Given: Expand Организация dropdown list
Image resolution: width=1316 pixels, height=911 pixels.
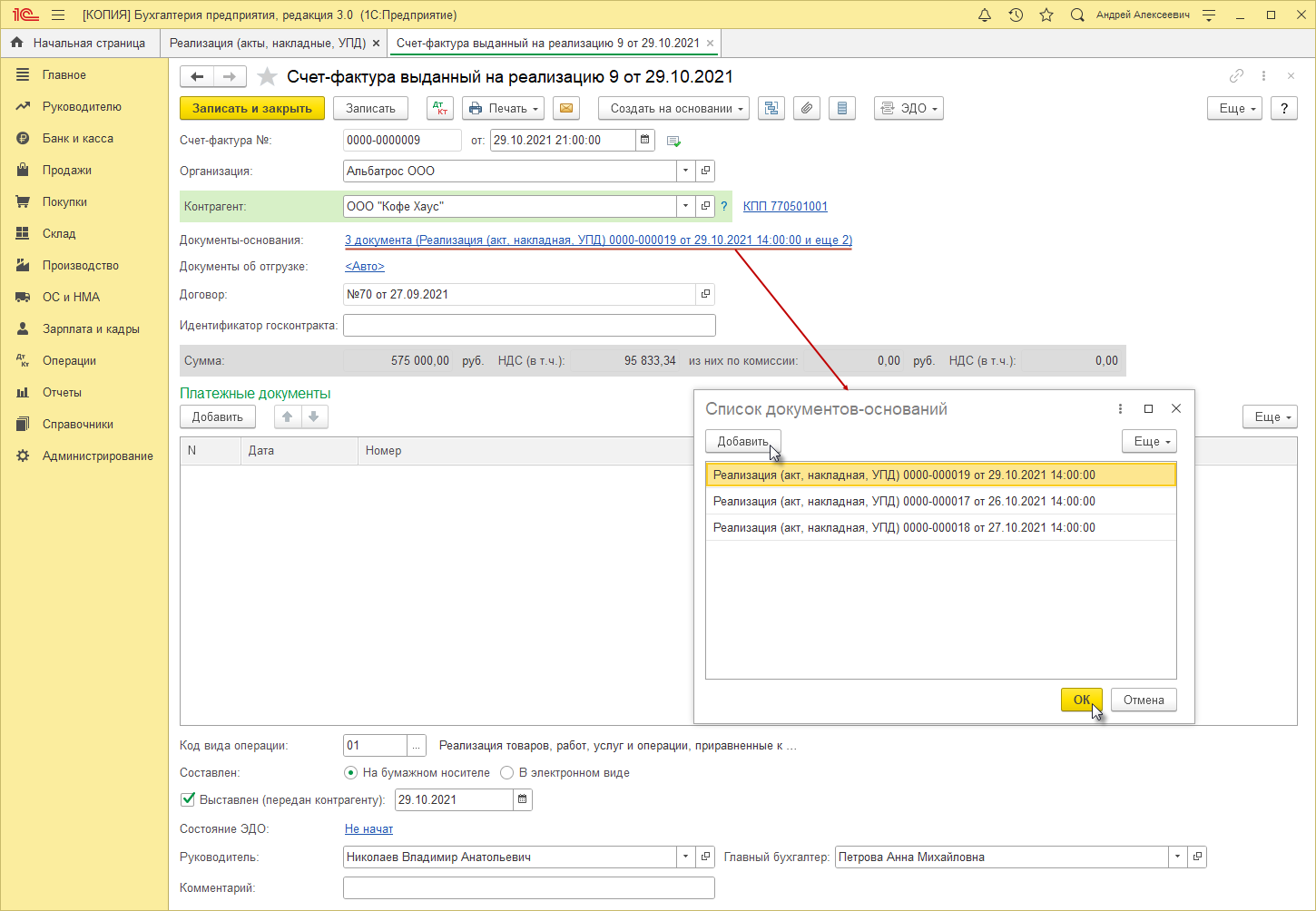Looking at the screenshot, I should 686,171.
